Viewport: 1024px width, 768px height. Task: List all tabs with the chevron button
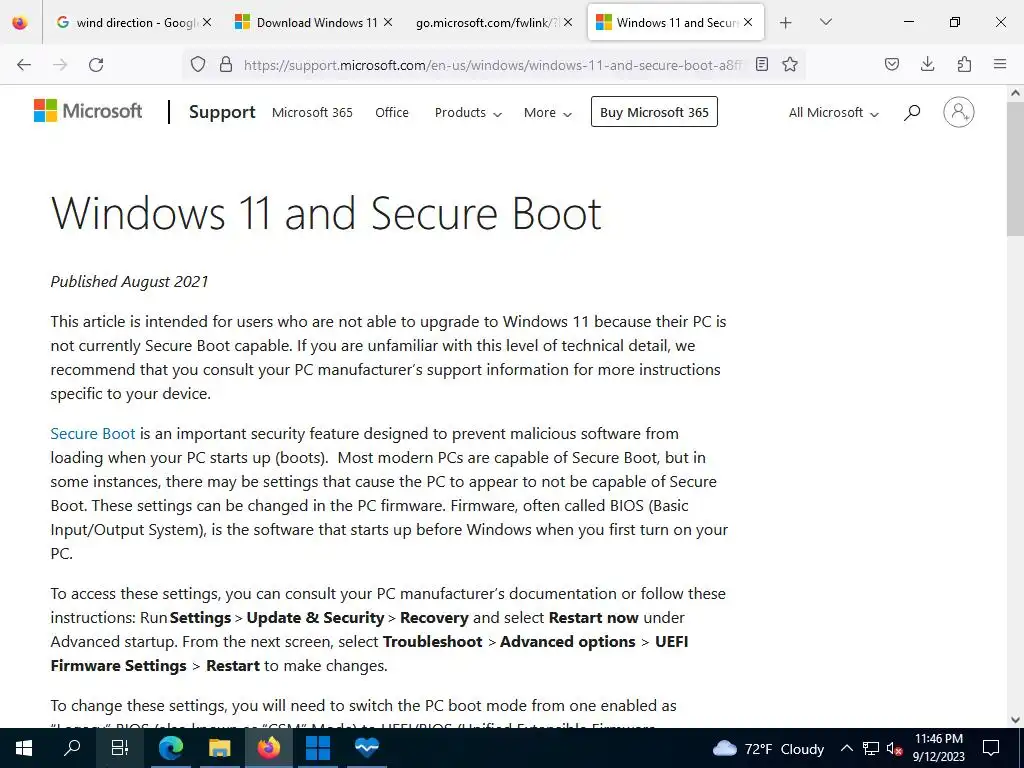825,22
